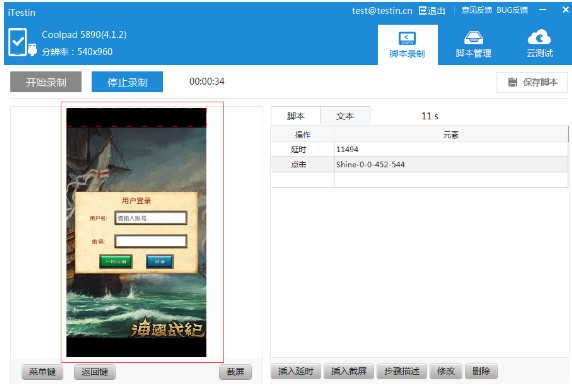Click the 菜单键 menu key button

point(42,372)
